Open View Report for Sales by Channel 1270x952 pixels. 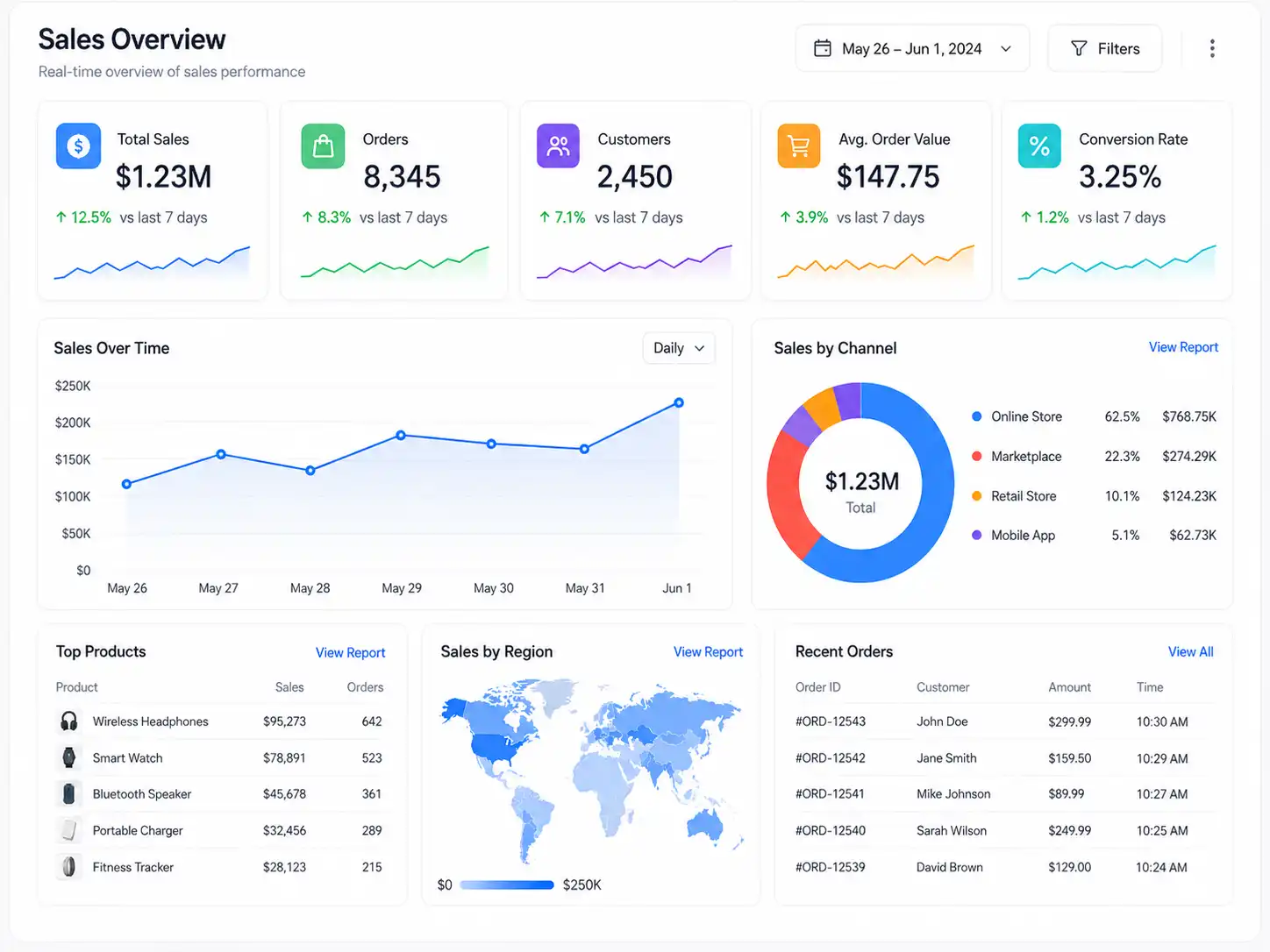tap(1183, 347)
